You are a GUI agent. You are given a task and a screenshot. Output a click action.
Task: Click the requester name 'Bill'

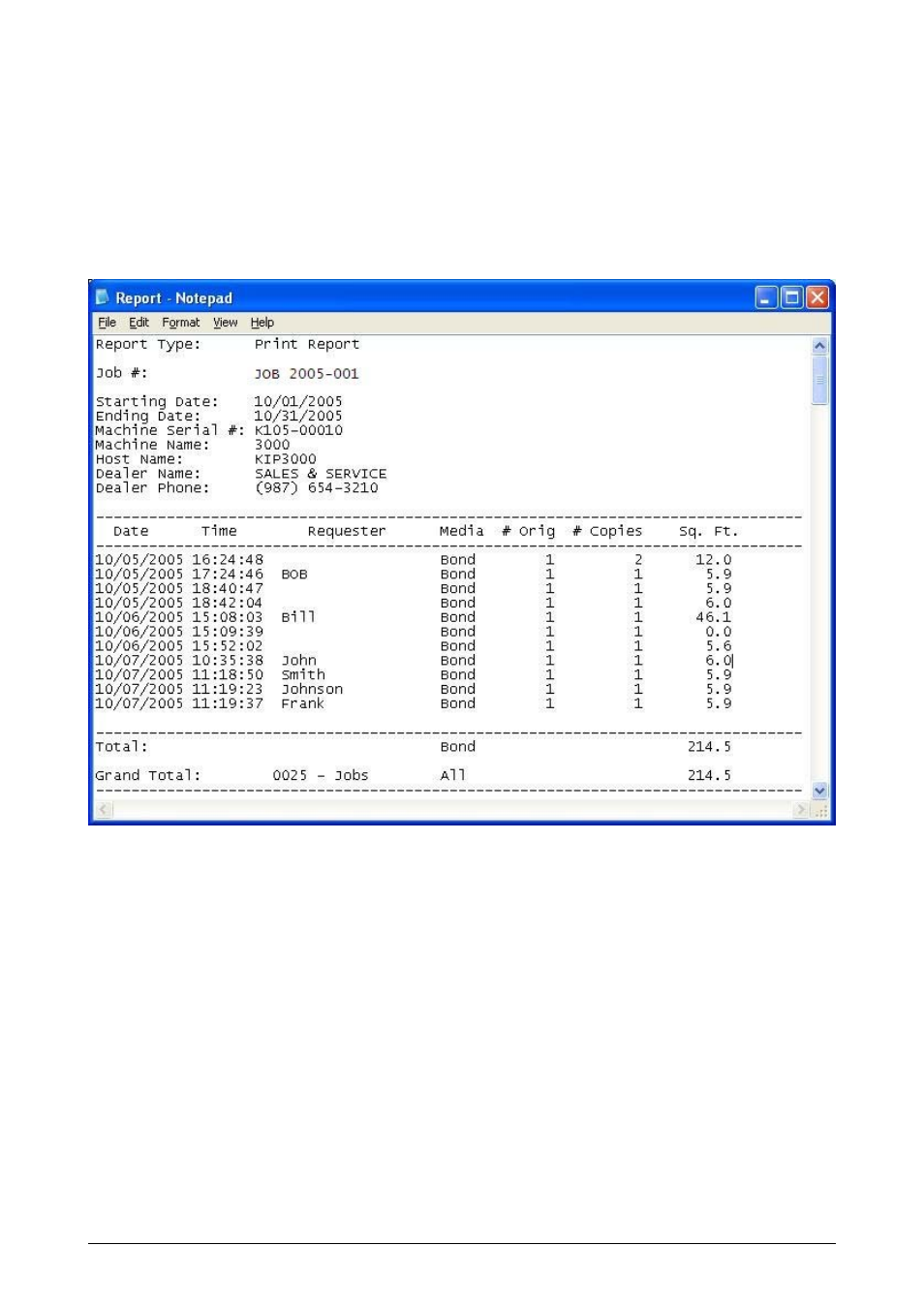click(298, 617)
